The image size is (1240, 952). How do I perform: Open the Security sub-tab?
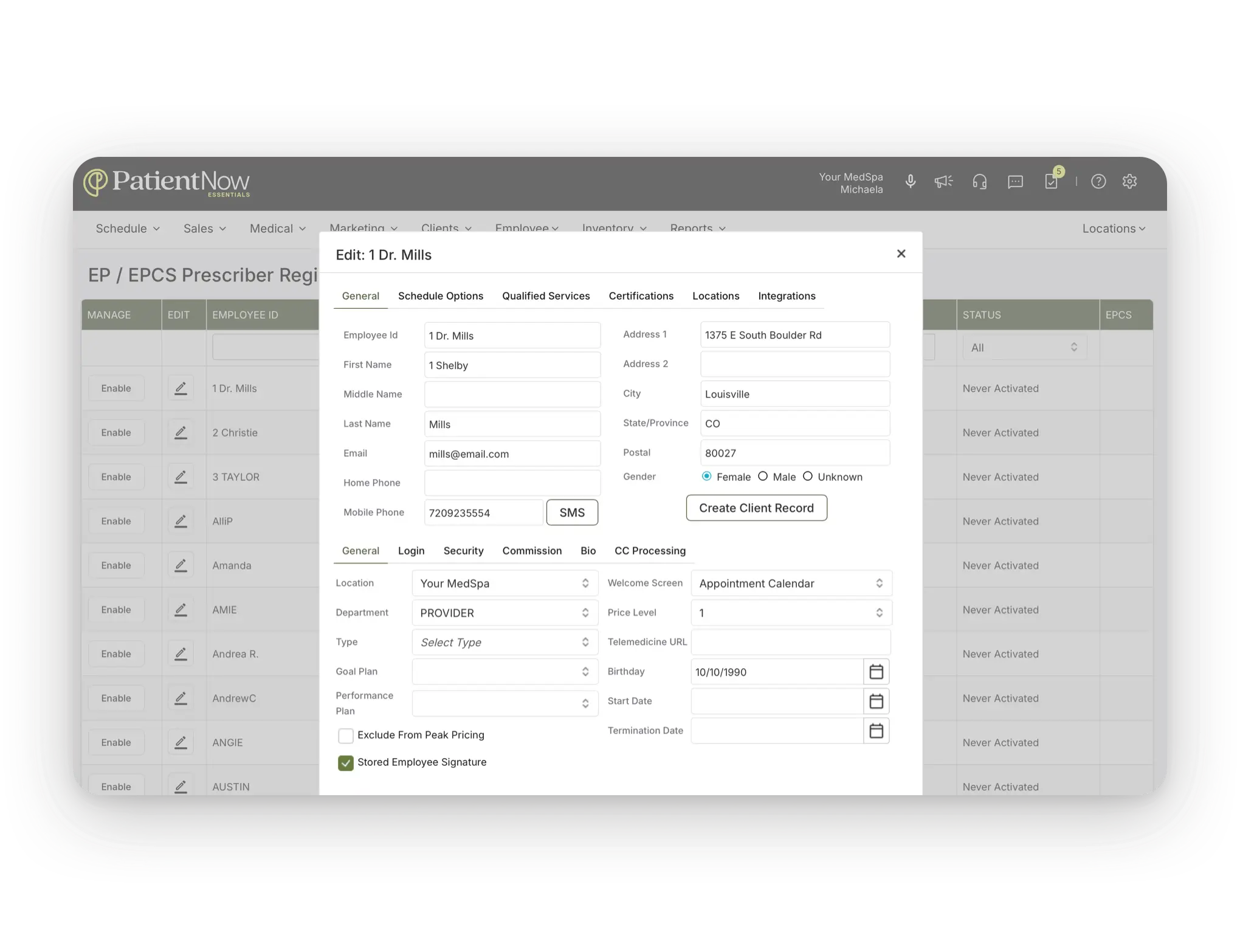tap(463, 550)
